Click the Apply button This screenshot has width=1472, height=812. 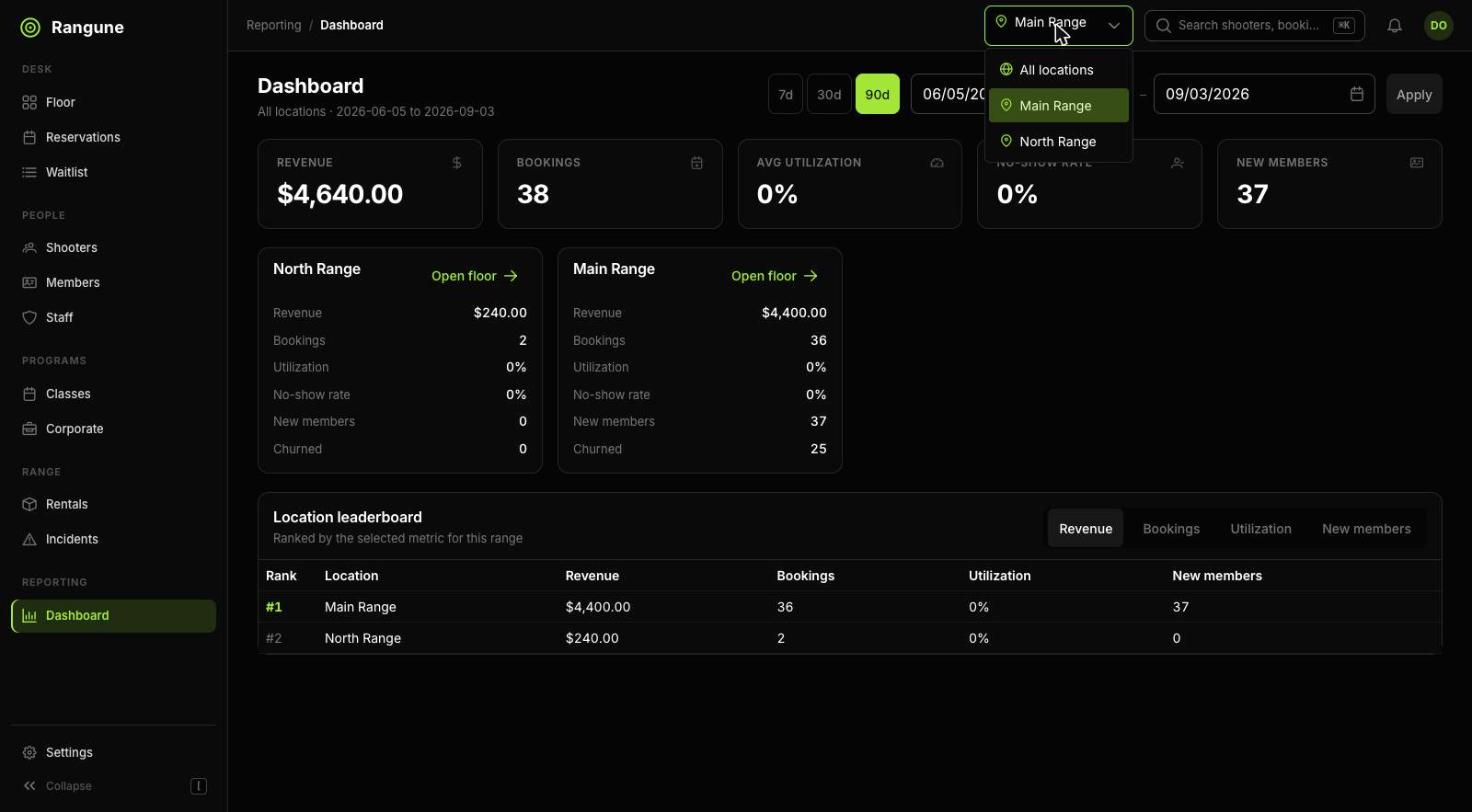click(1414, 94)
